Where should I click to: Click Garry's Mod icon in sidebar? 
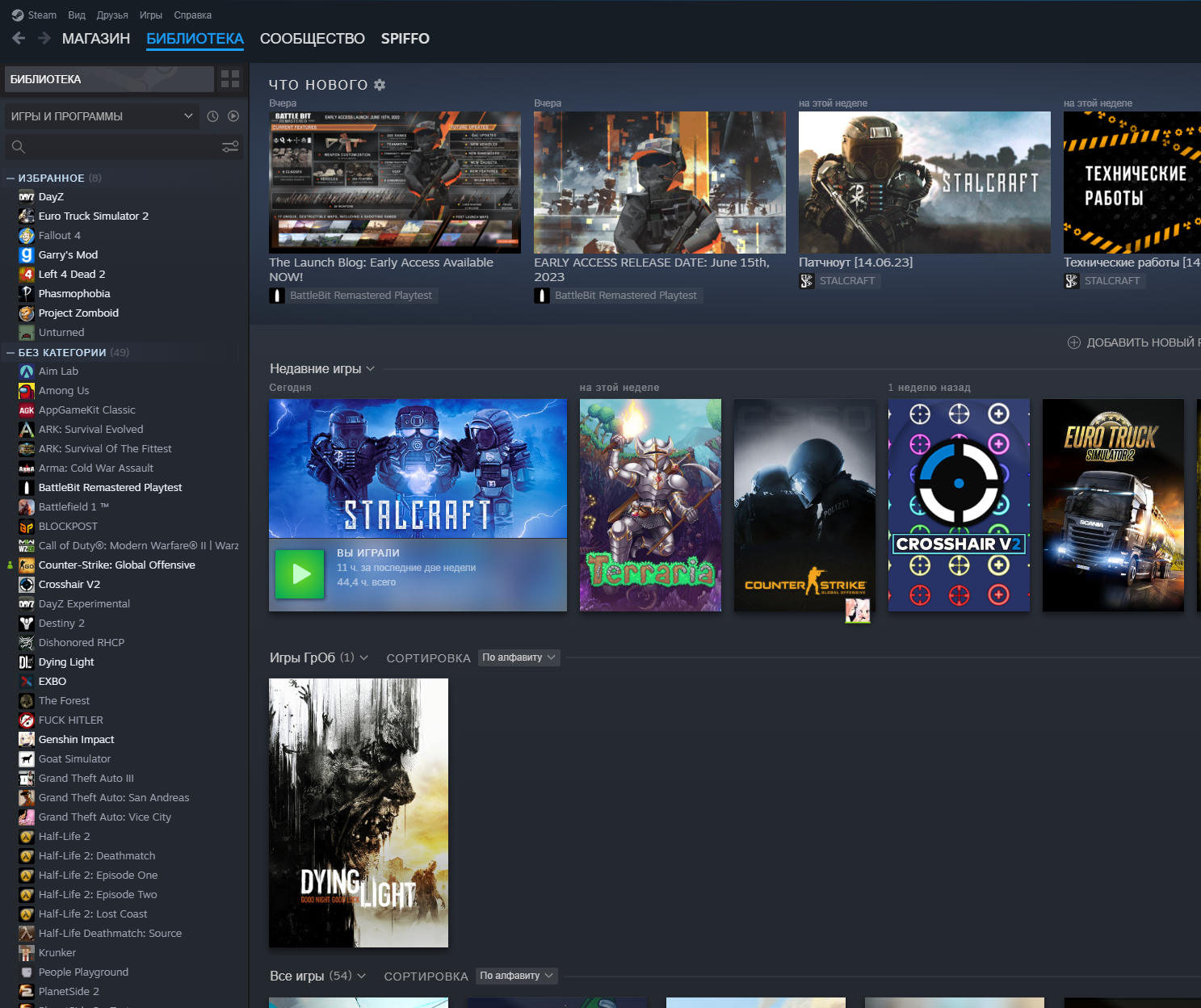pyautogui.click(x=27, y=255)
